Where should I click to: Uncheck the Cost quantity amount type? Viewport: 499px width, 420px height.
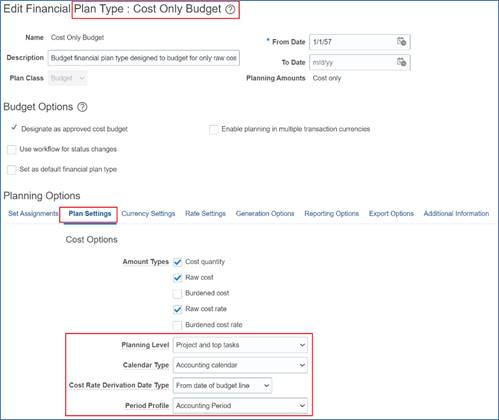[x=177, y=262]
